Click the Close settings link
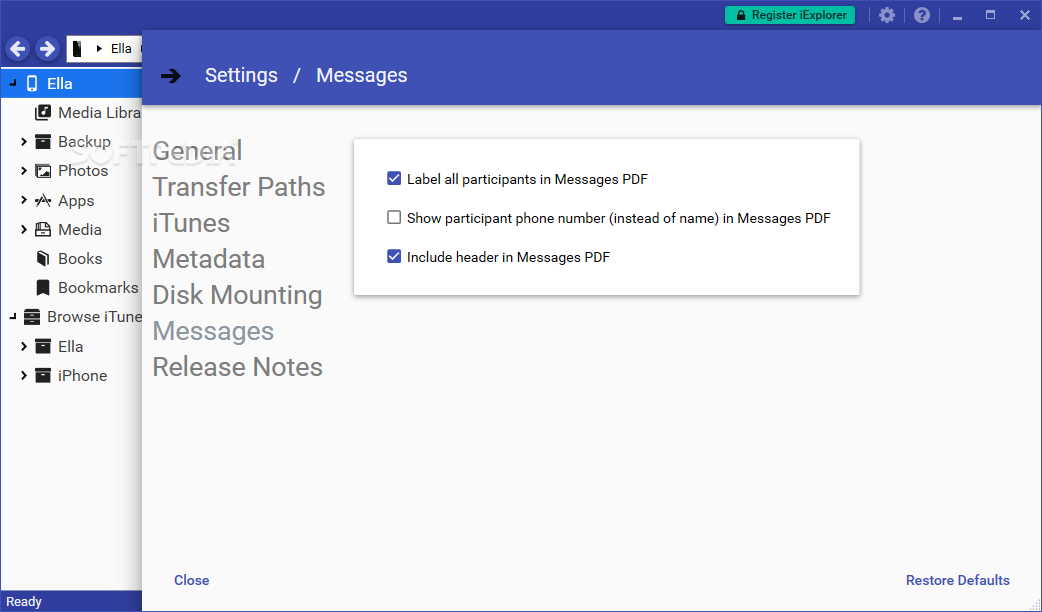Screen dimensions: 1042x612 point(191,580)
